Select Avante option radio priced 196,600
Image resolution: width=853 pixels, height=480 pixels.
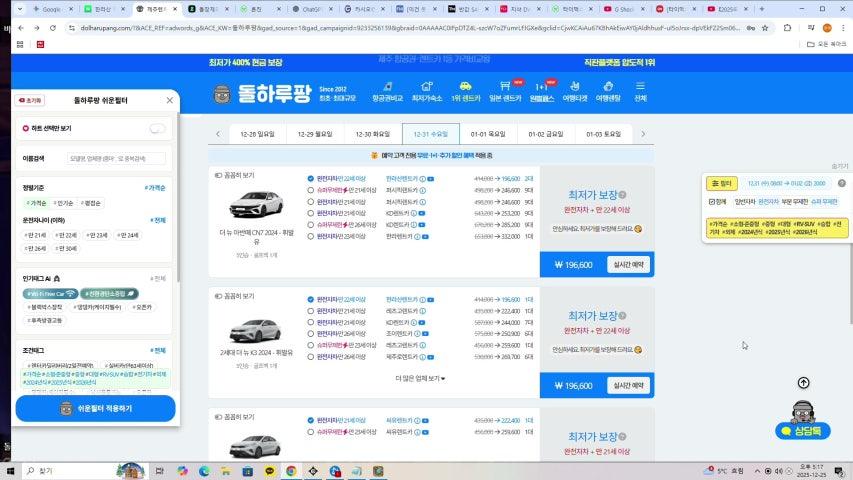point(311,179)
